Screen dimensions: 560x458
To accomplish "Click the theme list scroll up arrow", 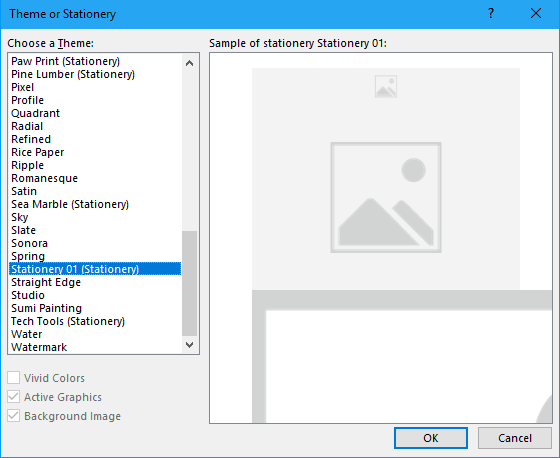I will 190,64.
